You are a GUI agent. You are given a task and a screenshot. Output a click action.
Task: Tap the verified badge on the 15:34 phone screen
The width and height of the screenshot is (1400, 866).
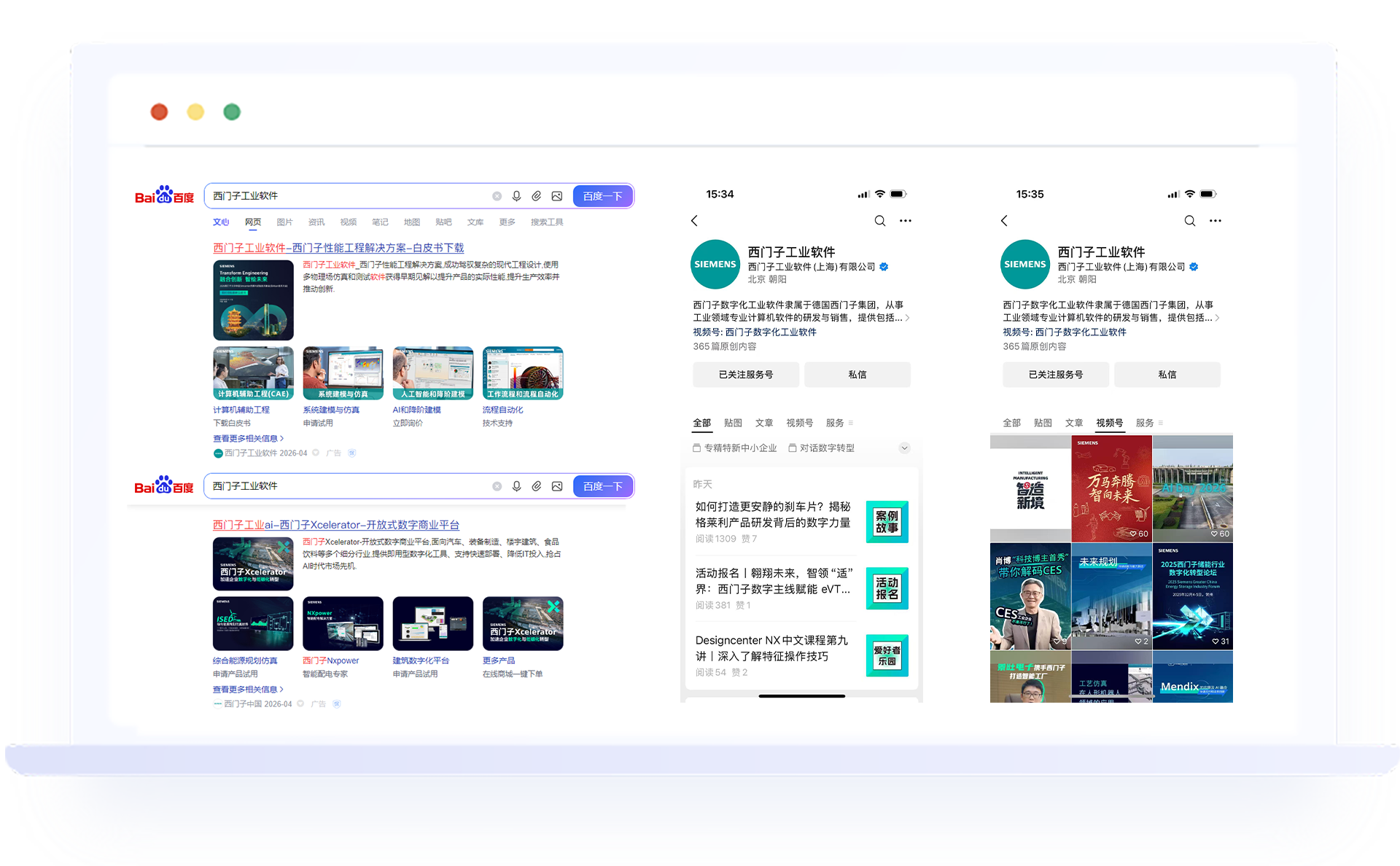coord(884,267)
